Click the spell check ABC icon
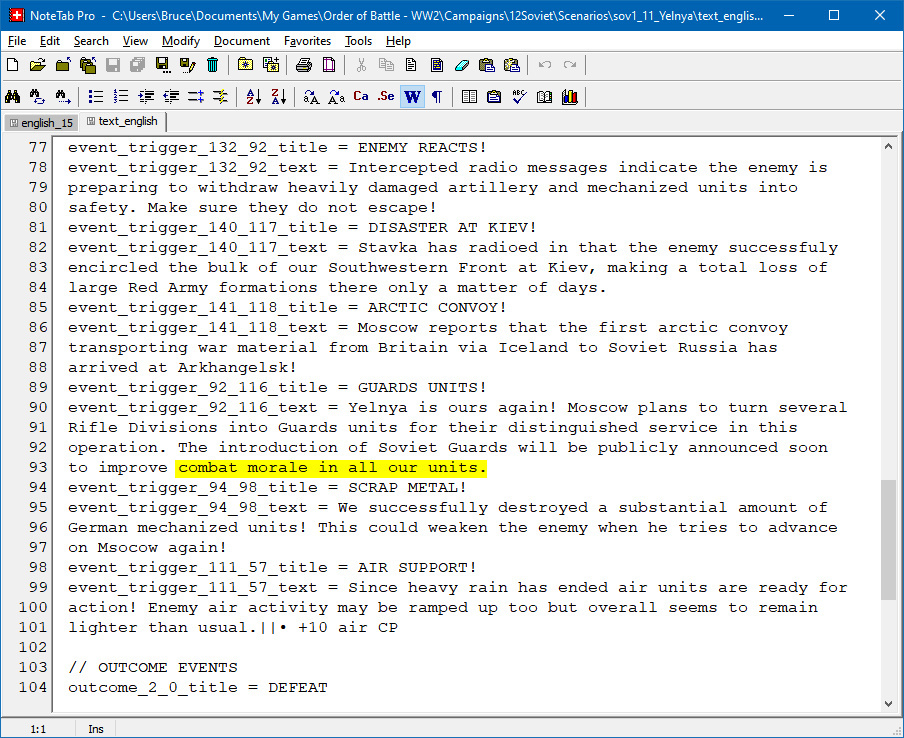This screenshot has height=738, width=904. (519, 96)
